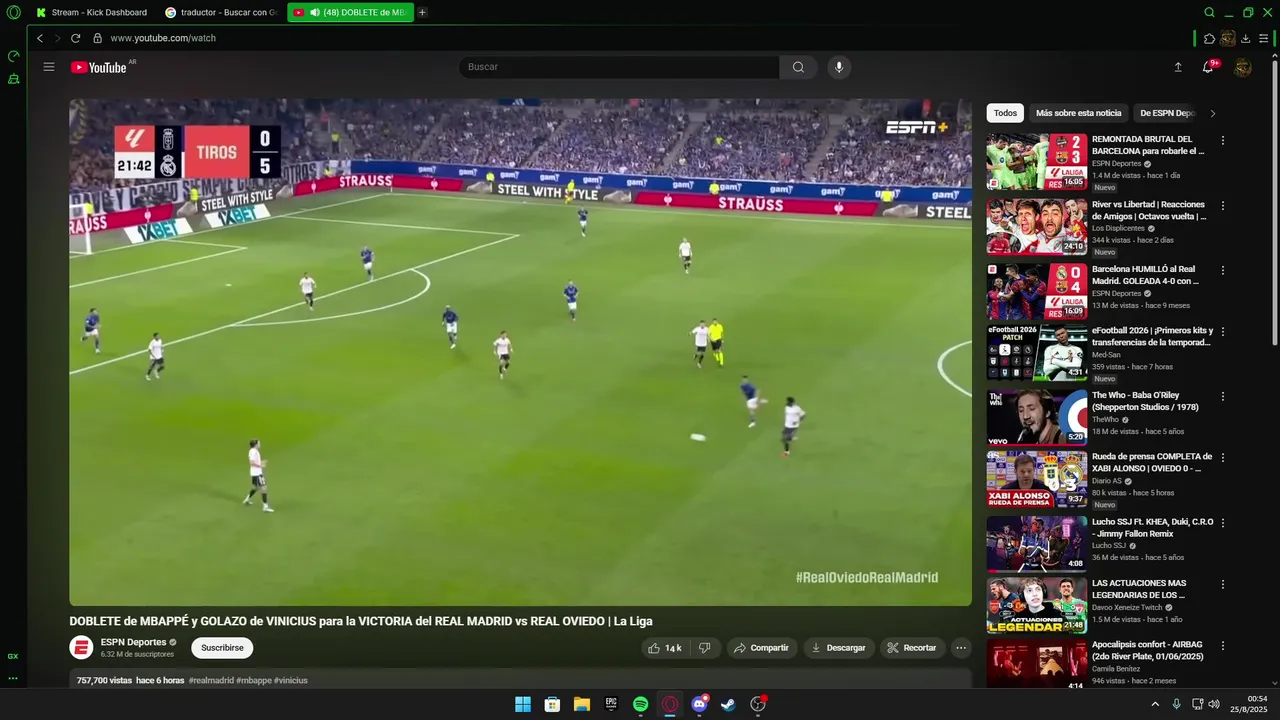
Task: Click the Descargar download button
Action: [839, 648]
